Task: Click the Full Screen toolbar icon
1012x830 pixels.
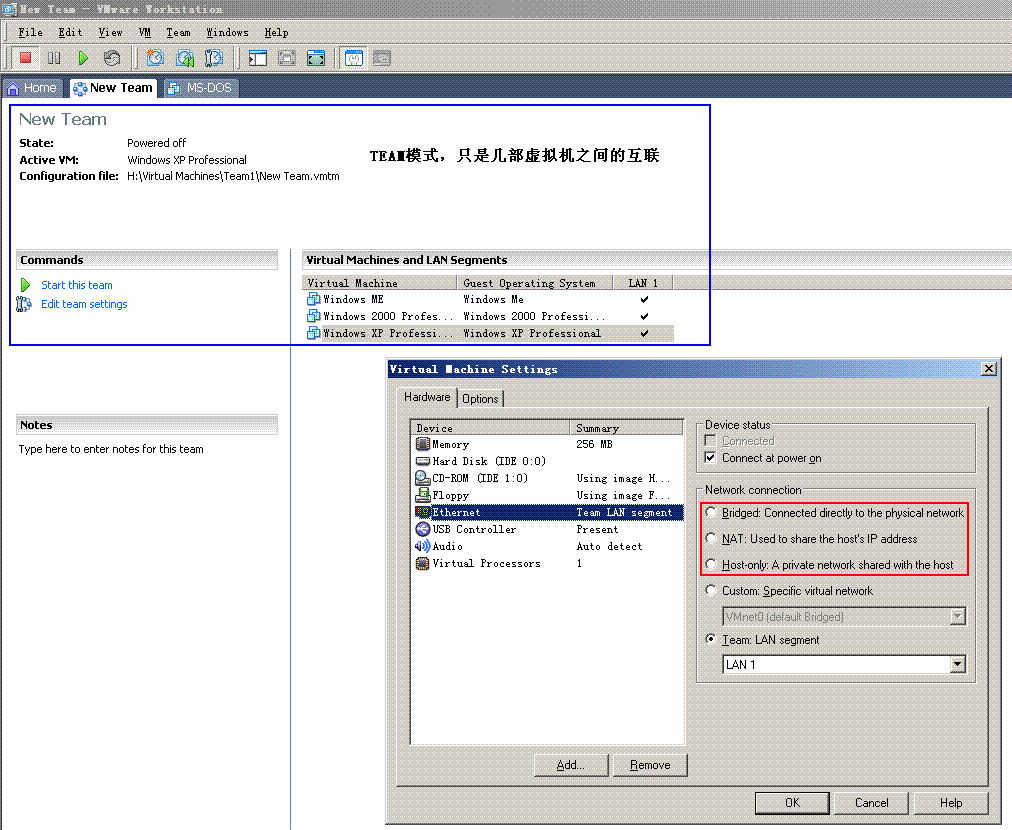Action: tap(316, 58)
